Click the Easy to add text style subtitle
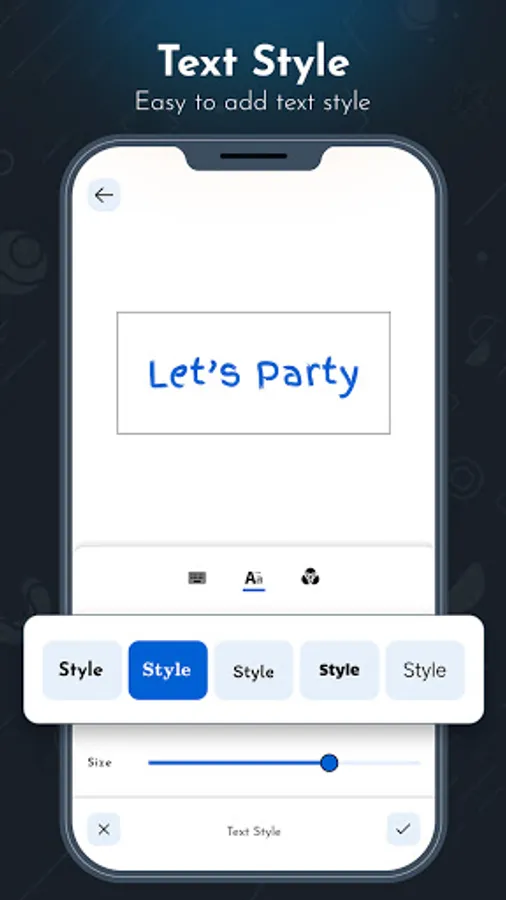 pyautogui.click(x=252, y=102)
